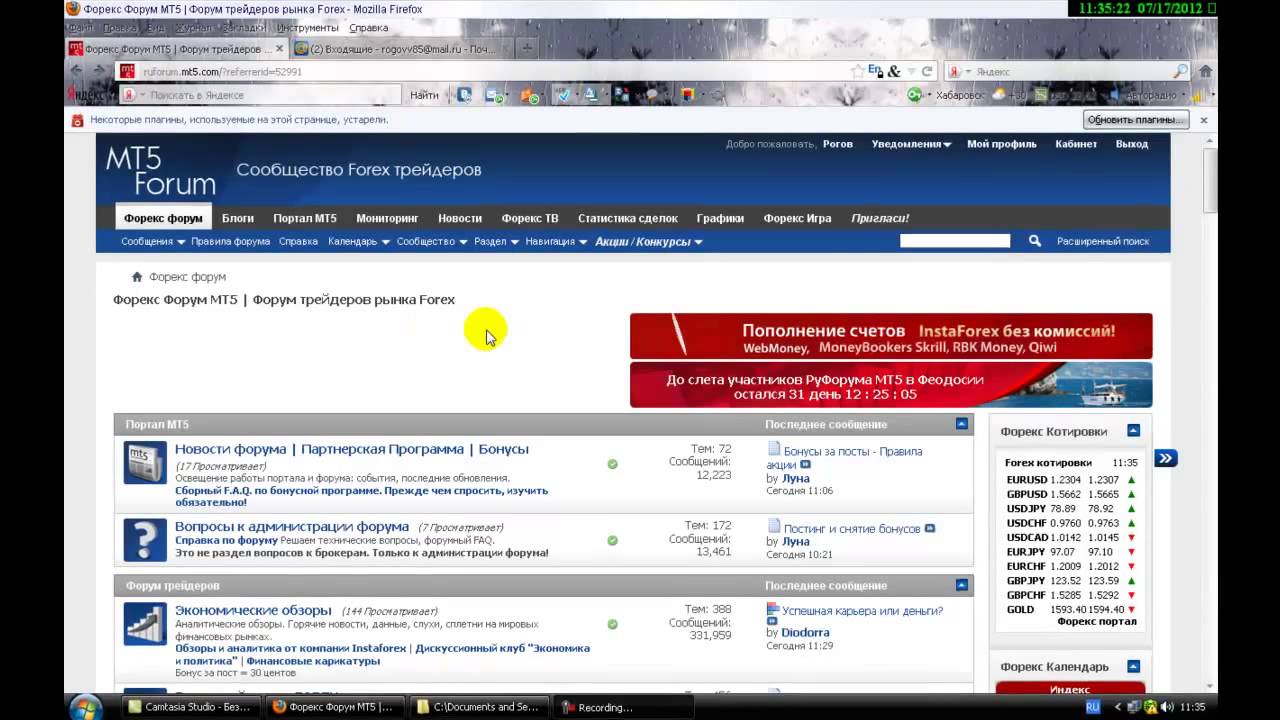Open the Форекс ТВ tab
Viewport: 1280px width, 720px height.
tap(530, 218)
